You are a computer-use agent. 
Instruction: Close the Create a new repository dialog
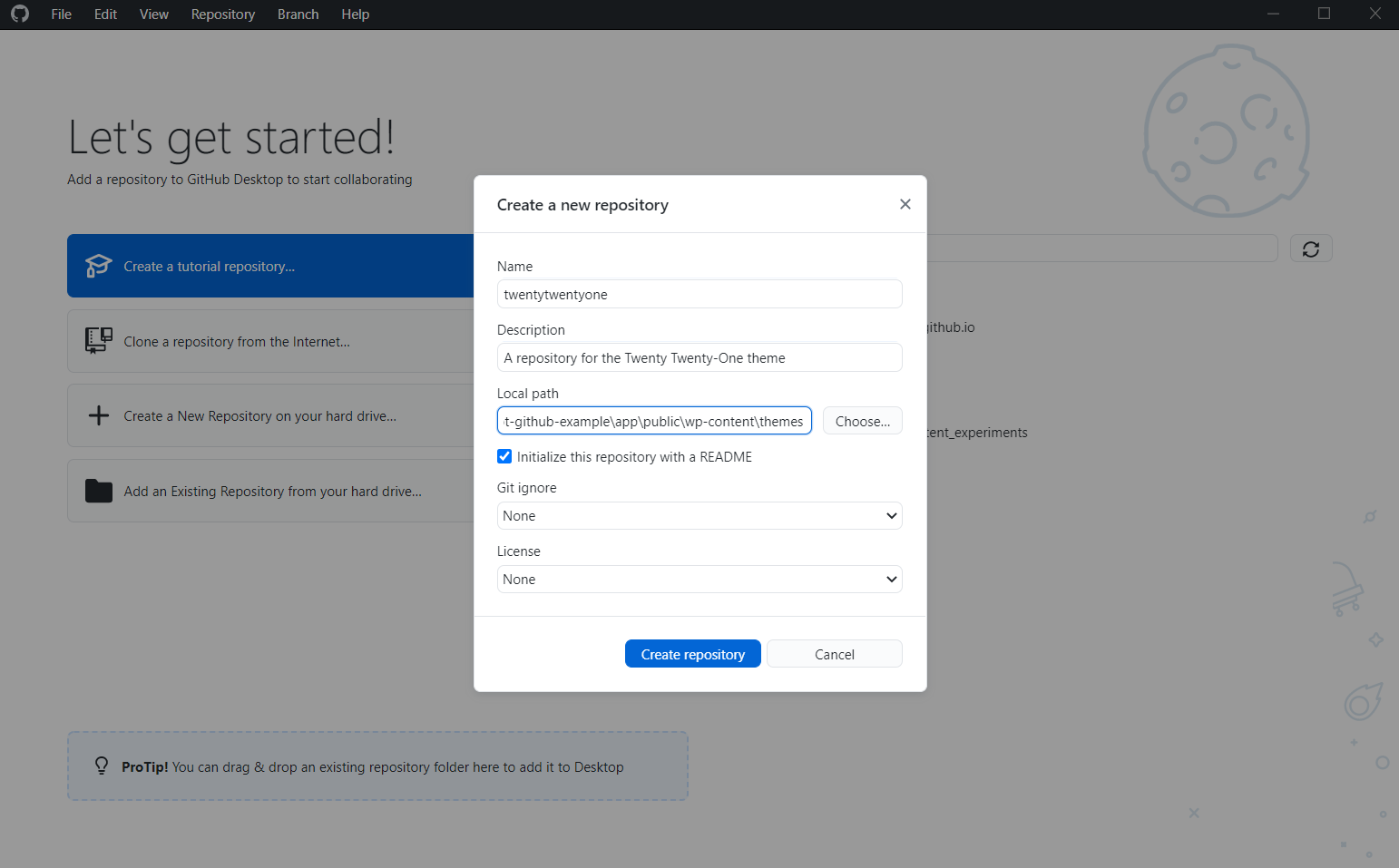pyautogui.click(x=905, y=204)
